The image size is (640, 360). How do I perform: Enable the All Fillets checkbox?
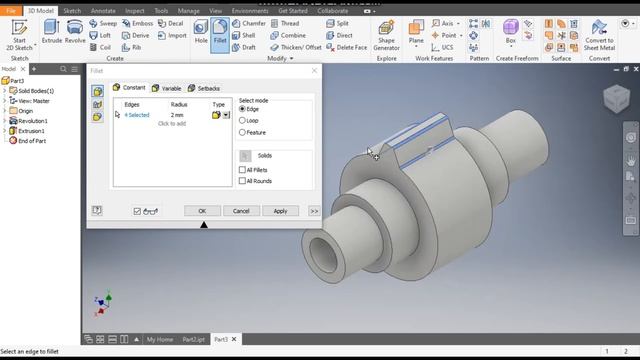[242, 169]
